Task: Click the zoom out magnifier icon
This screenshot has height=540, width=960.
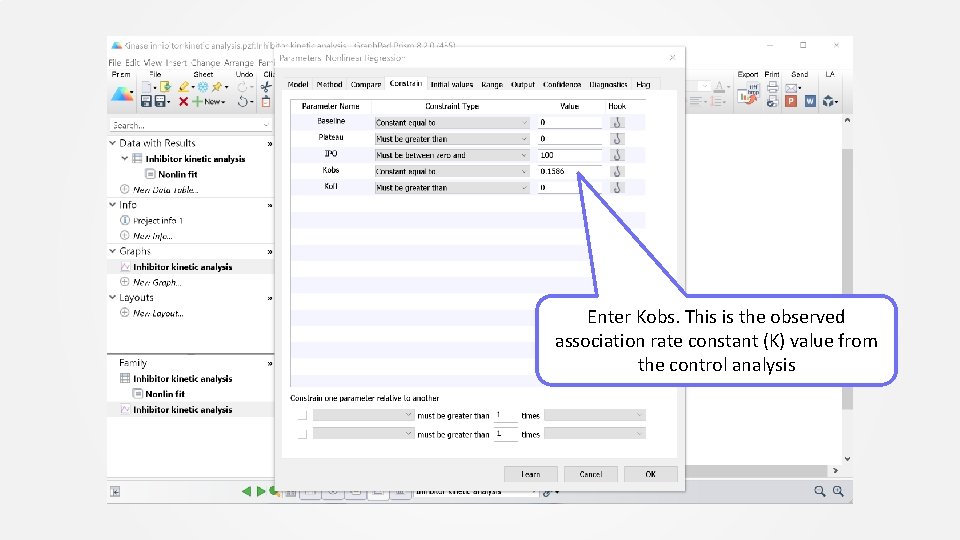Action: coord(820,491)
